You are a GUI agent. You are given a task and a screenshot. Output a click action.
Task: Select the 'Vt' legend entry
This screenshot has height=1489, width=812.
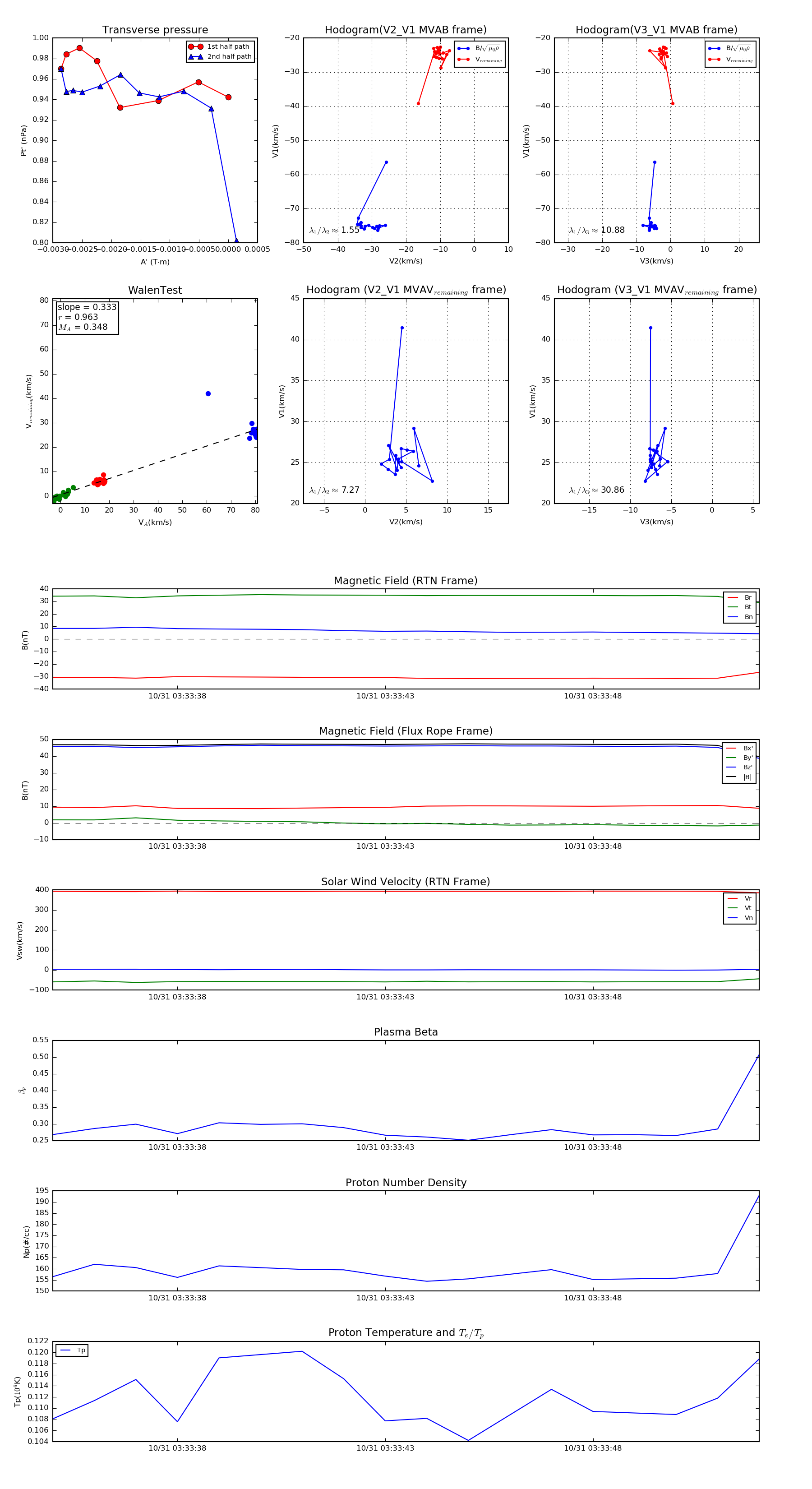click(740, 908)
